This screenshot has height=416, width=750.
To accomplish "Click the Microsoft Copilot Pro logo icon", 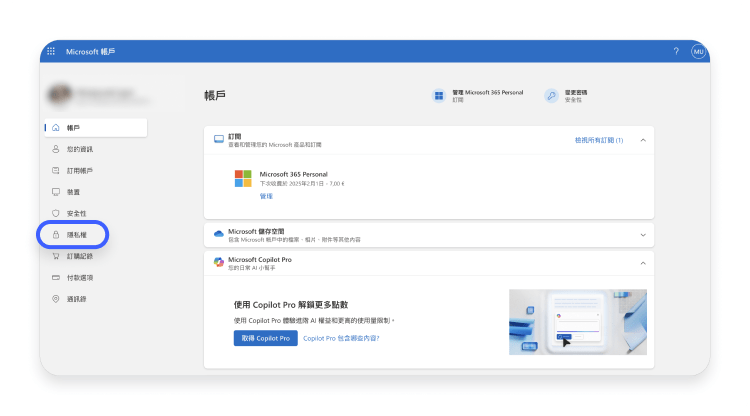I will coord(219,262).
